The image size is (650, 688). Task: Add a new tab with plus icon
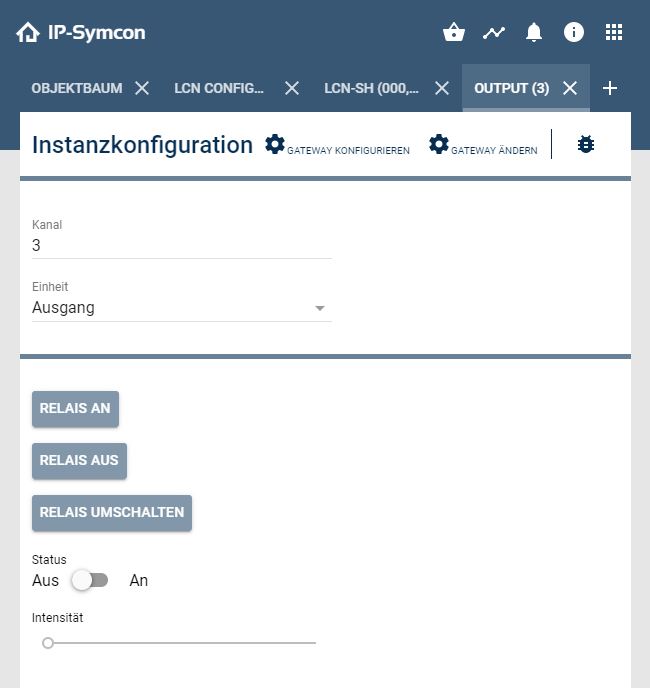click(610, 88)
